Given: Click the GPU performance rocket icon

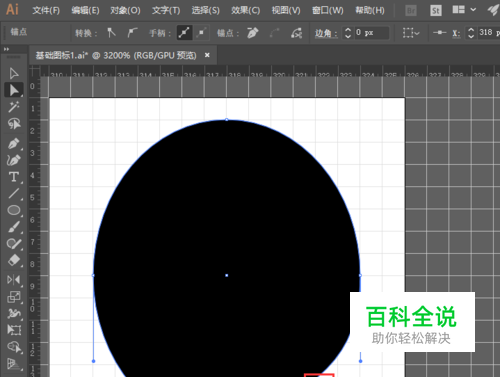Looking at the screenshot, I should [493, 10].
